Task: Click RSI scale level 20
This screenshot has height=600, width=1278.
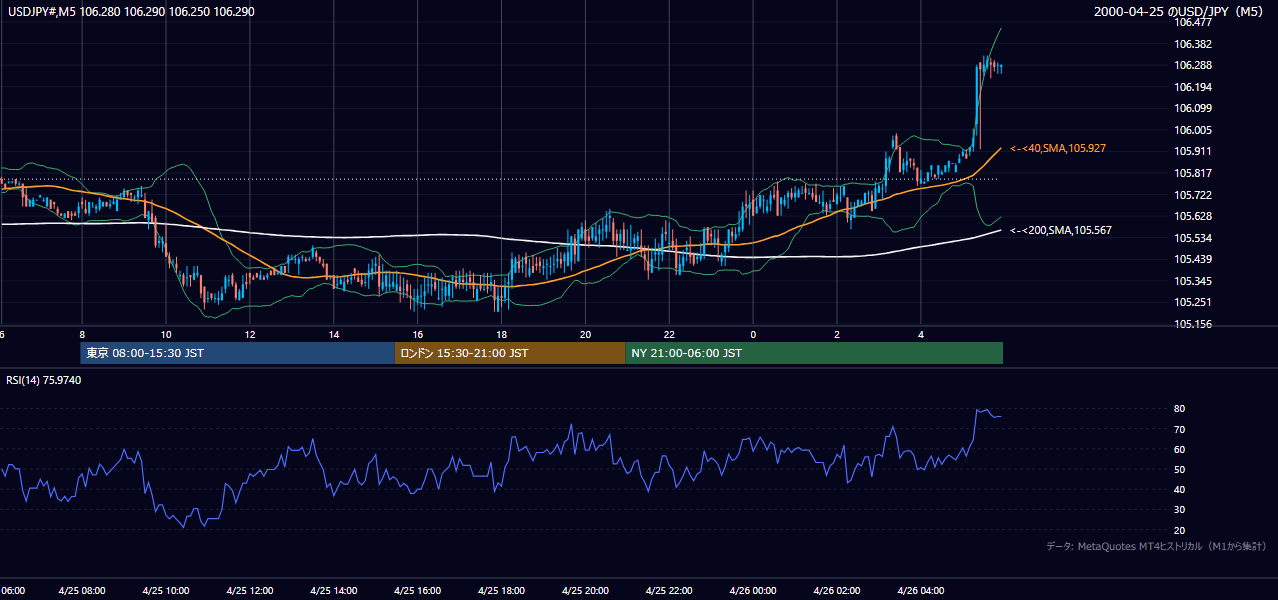Action: 1179,530
